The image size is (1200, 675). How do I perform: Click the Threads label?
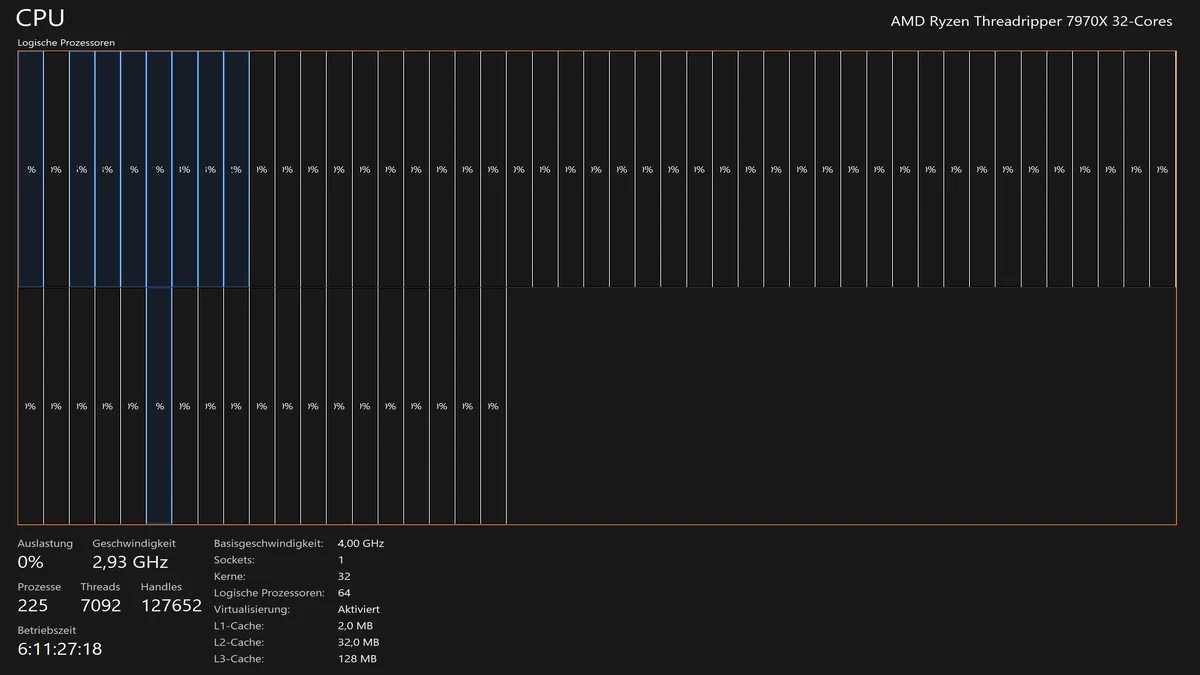click(x=100, y=587)
